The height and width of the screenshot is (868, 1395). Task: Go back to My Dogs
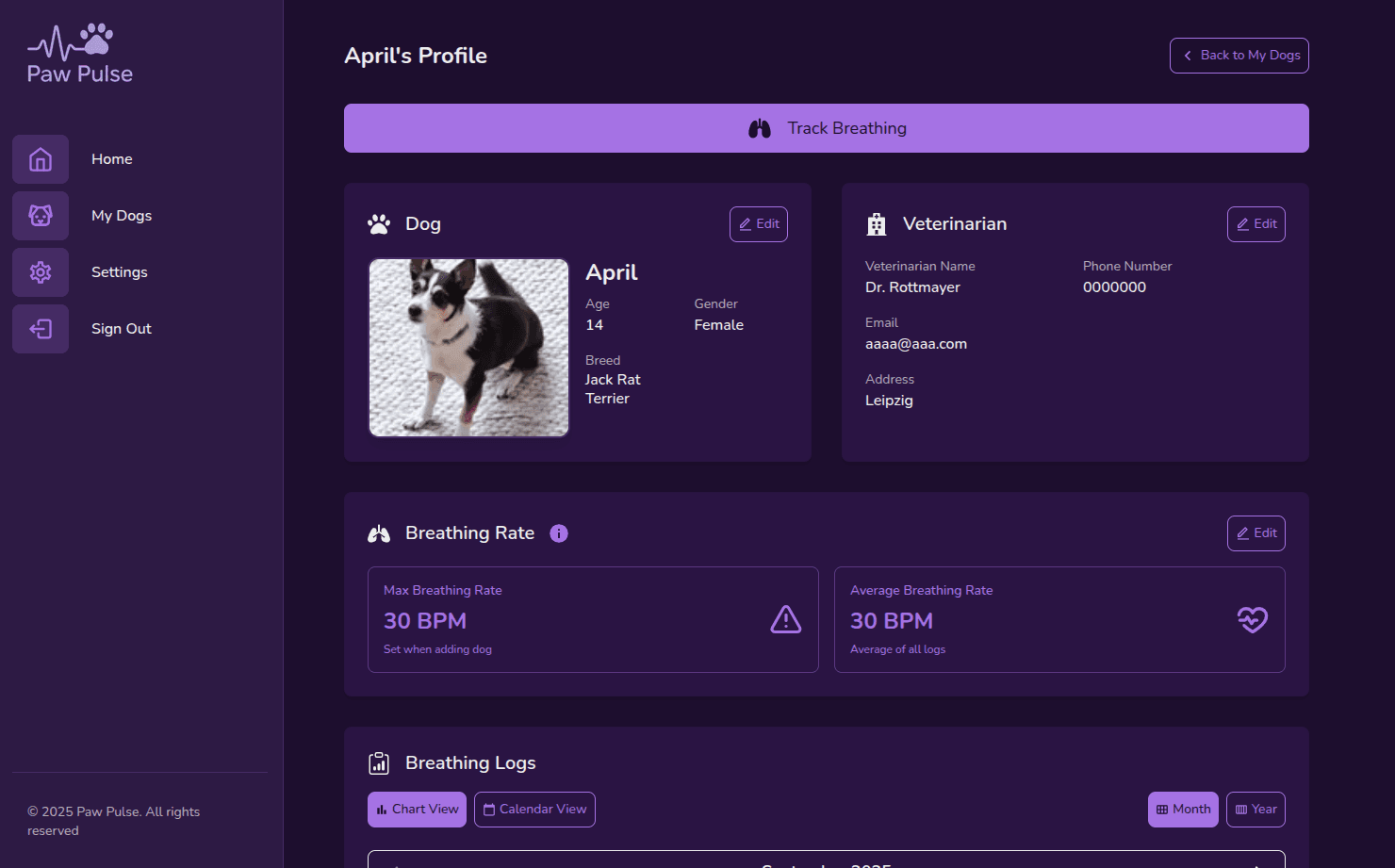(1239, 56)
